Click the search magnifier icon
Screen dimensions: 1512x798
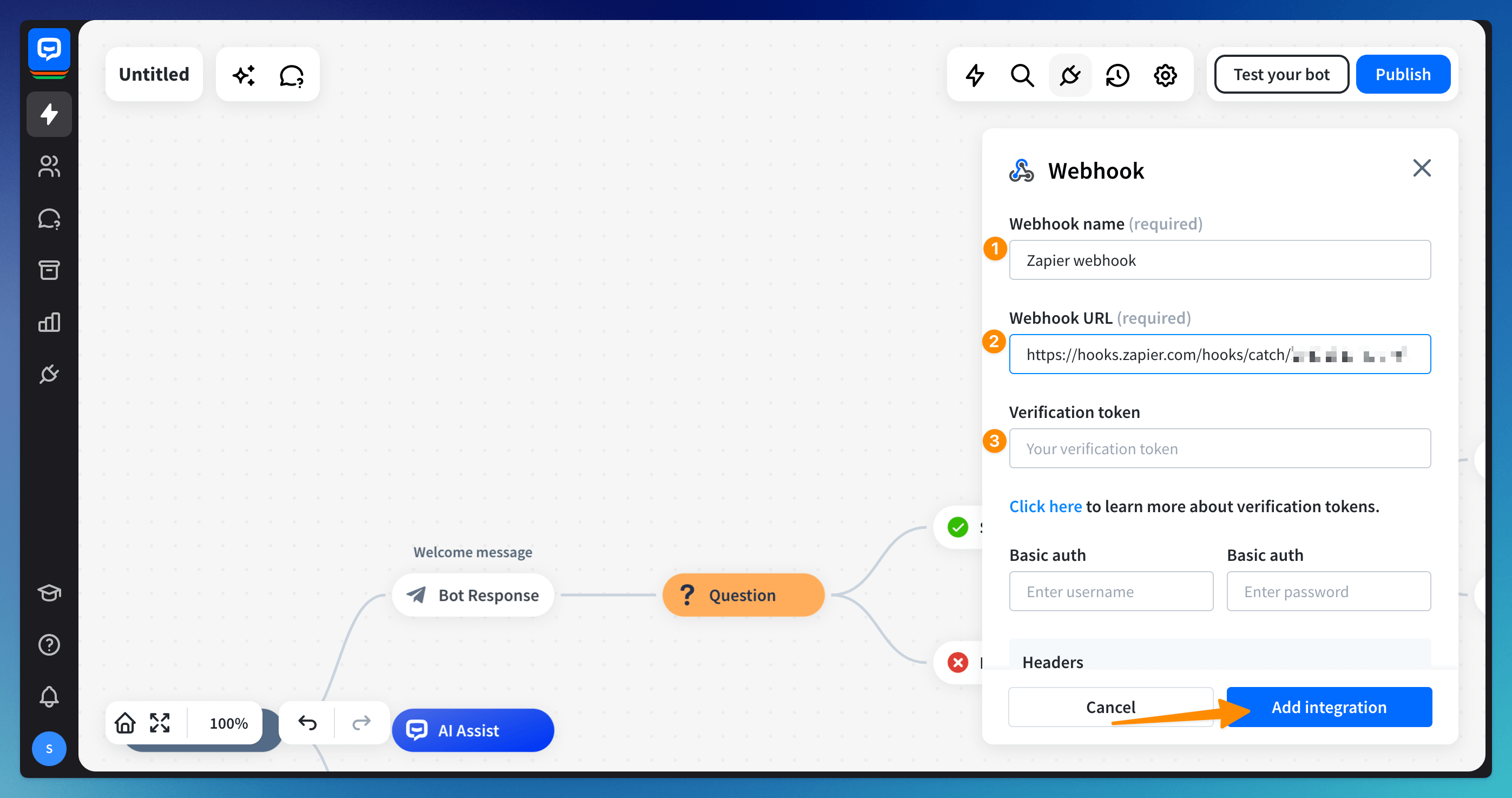pos(1022,75)
